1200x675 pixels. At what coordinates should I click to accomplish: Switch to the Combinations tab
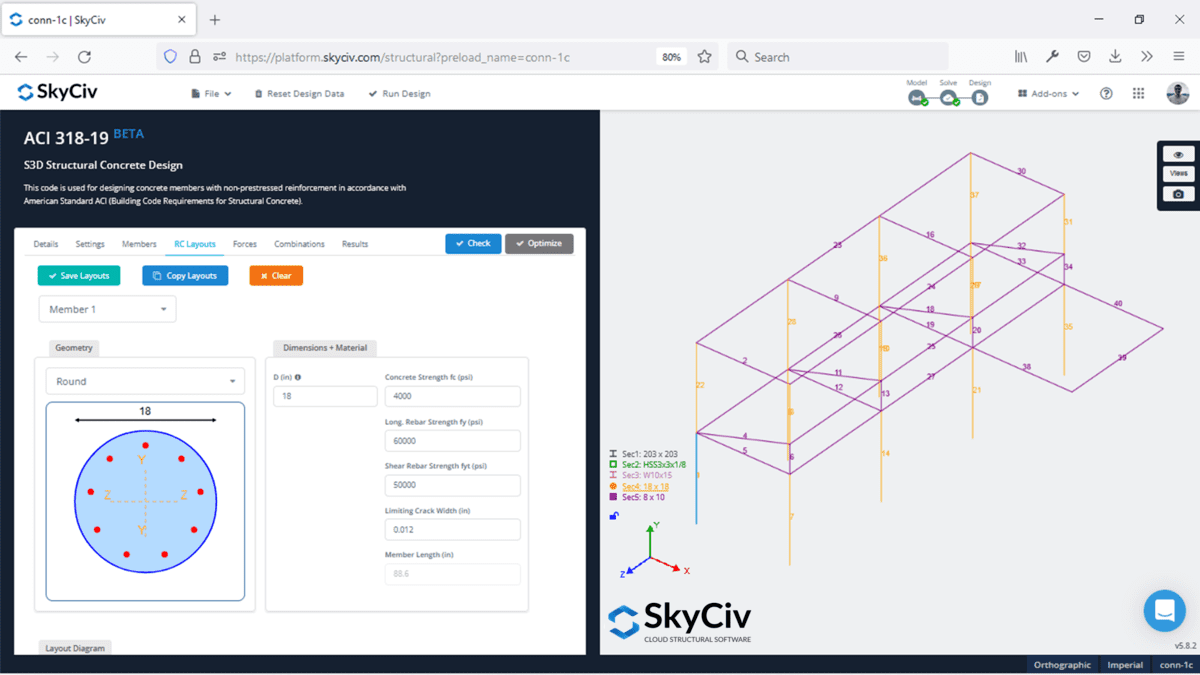(297, 243)
